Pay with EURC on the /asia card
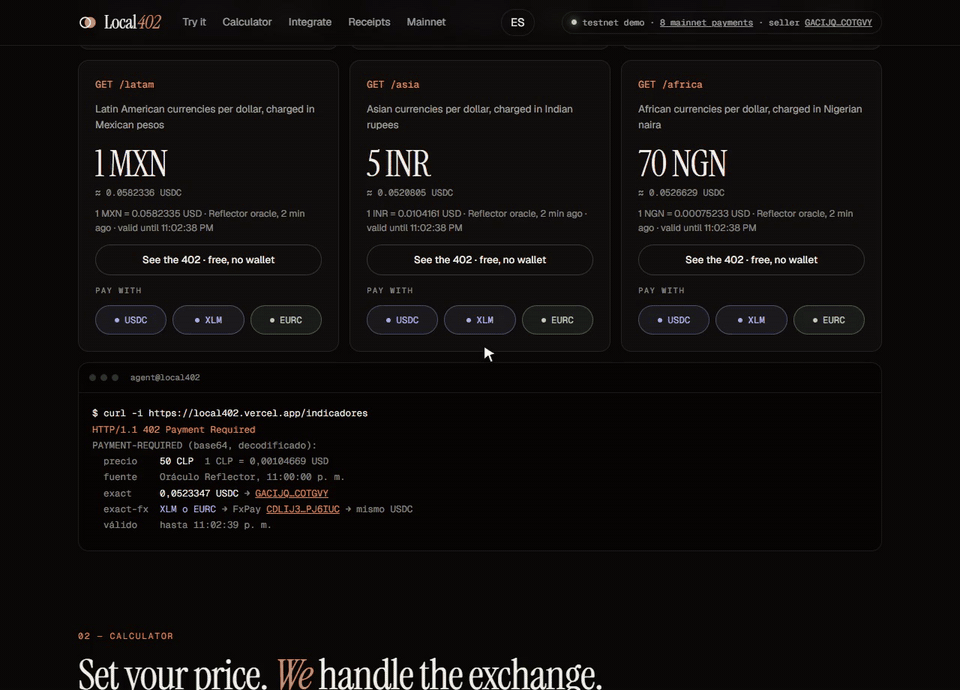960x690 pixels. pos(557,320)
